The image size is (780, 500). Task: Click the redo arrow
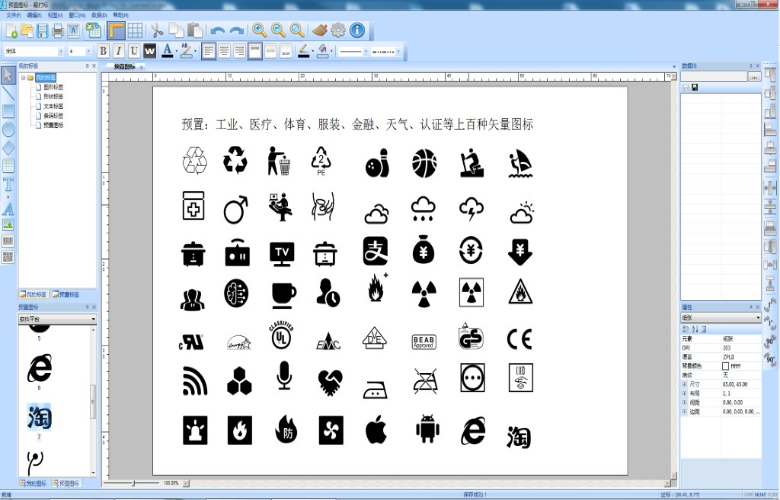point(237,31)
